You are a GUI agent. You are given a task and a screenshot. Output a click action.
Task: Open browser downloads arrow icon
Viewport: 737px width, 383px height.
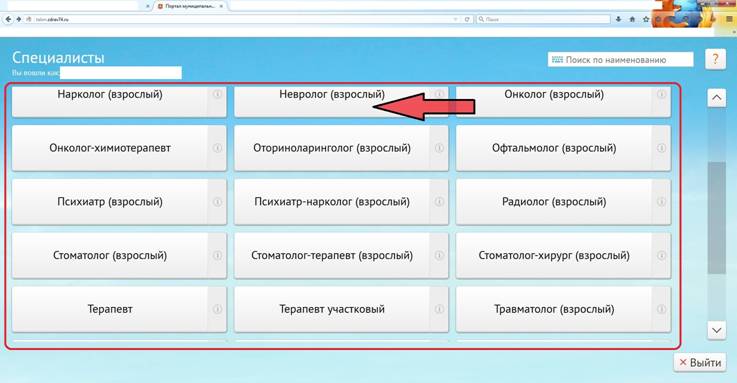618,19
